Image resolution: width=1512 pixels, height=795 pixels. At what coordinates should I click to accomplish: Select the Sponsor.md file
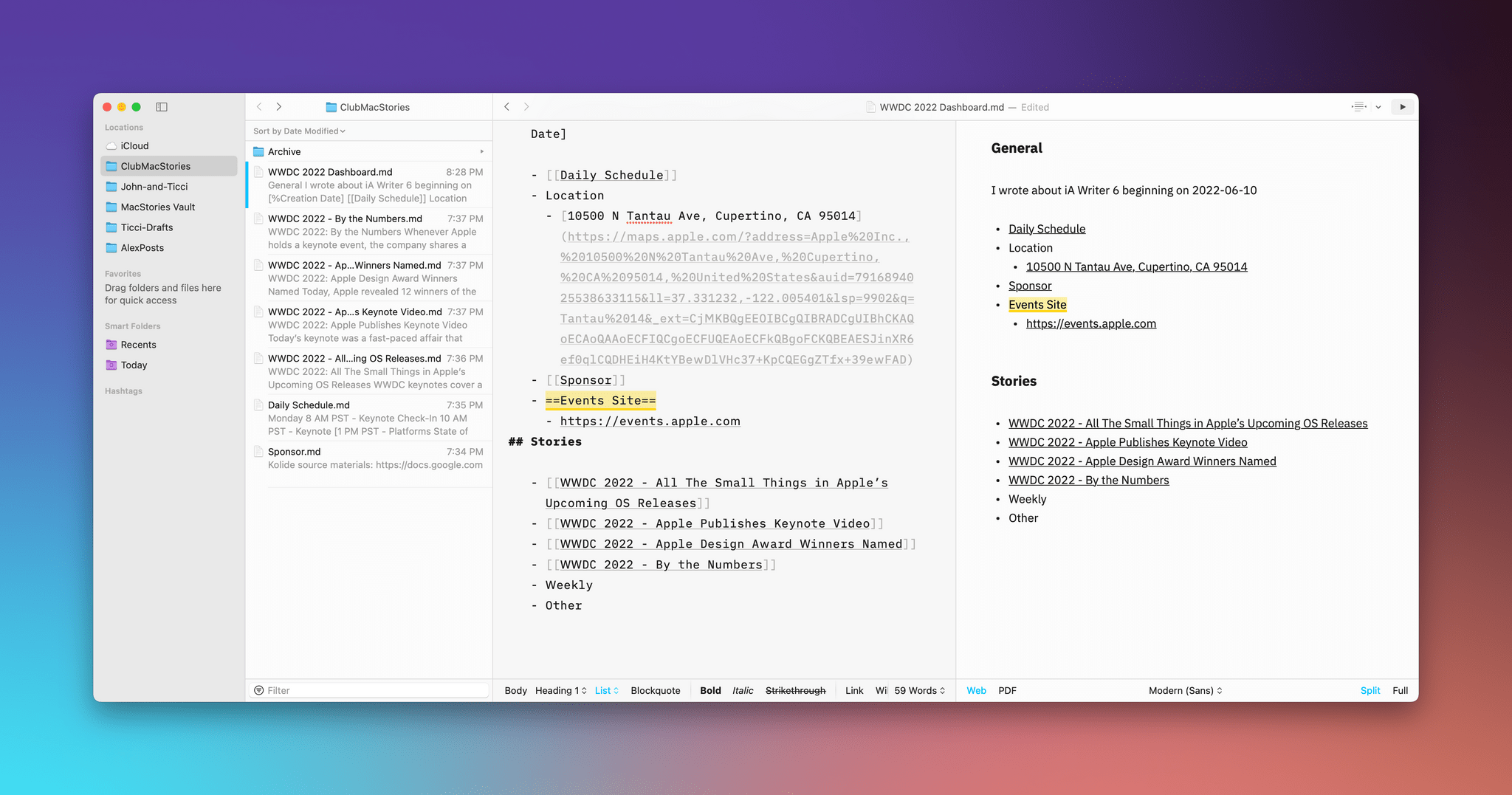click(x=368, y=464)
